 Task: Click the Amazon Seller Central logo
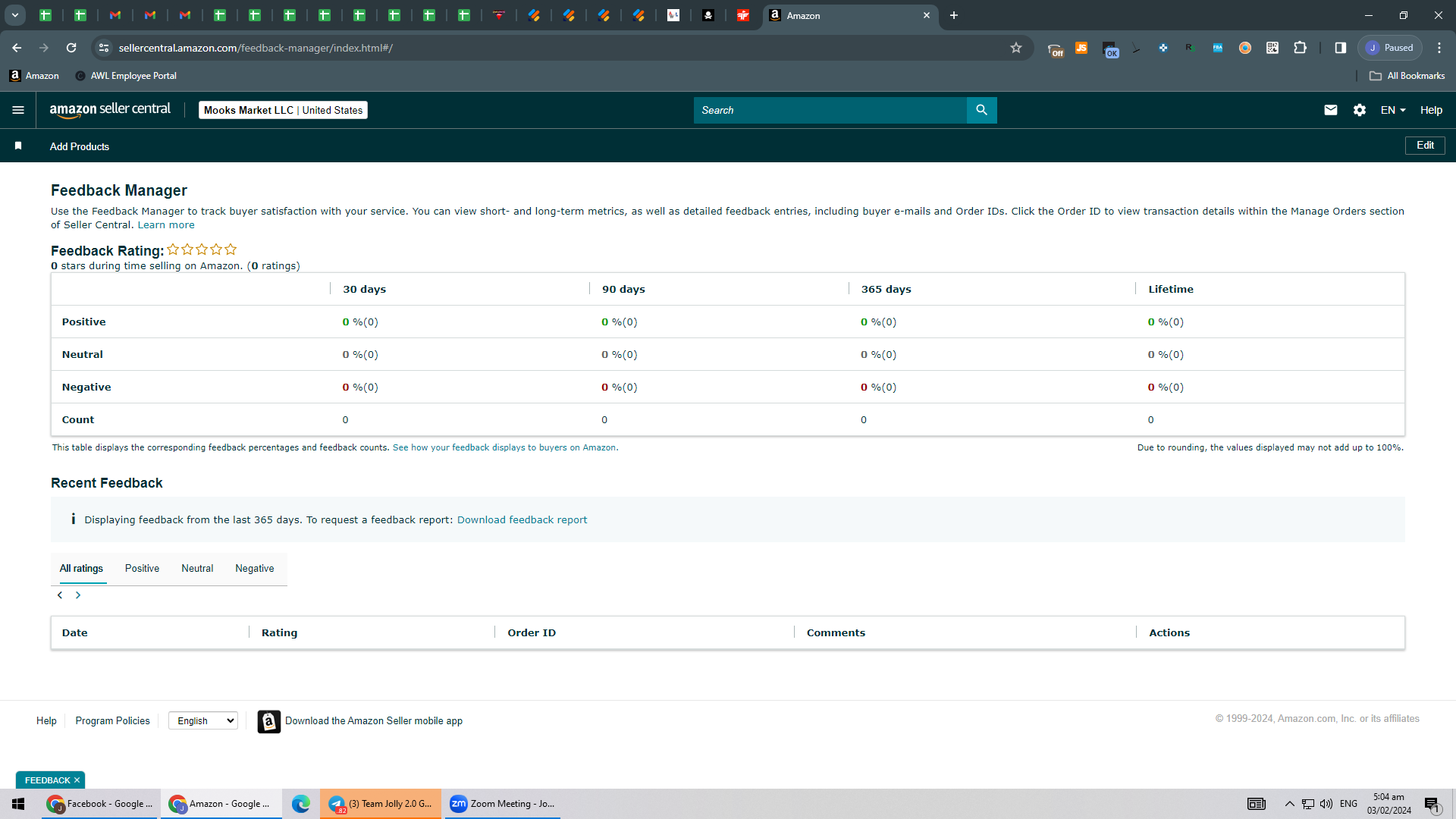pos(110,110)
